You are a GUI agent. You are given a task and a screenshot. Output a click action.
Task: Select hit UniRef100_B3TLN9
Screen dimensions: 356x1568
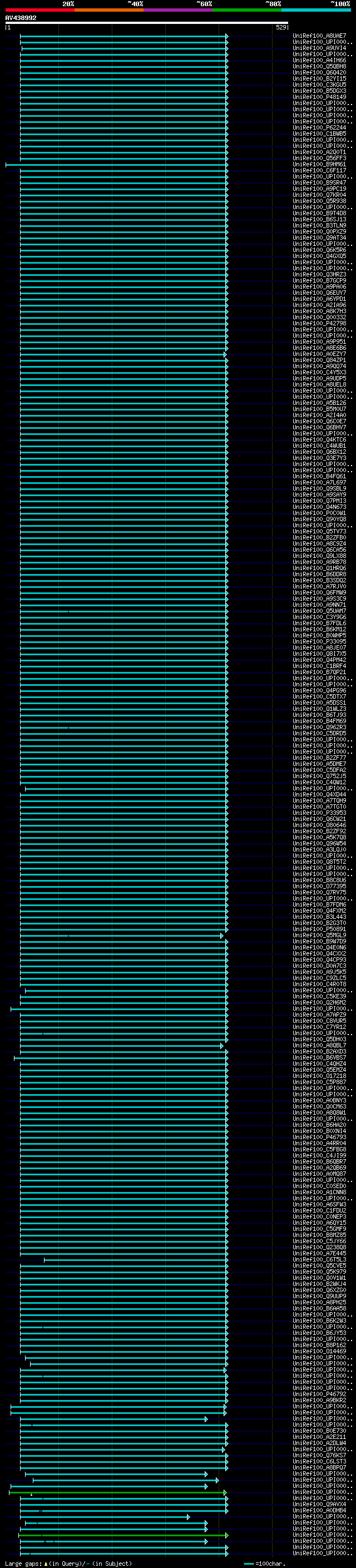(x=319, y=225)
